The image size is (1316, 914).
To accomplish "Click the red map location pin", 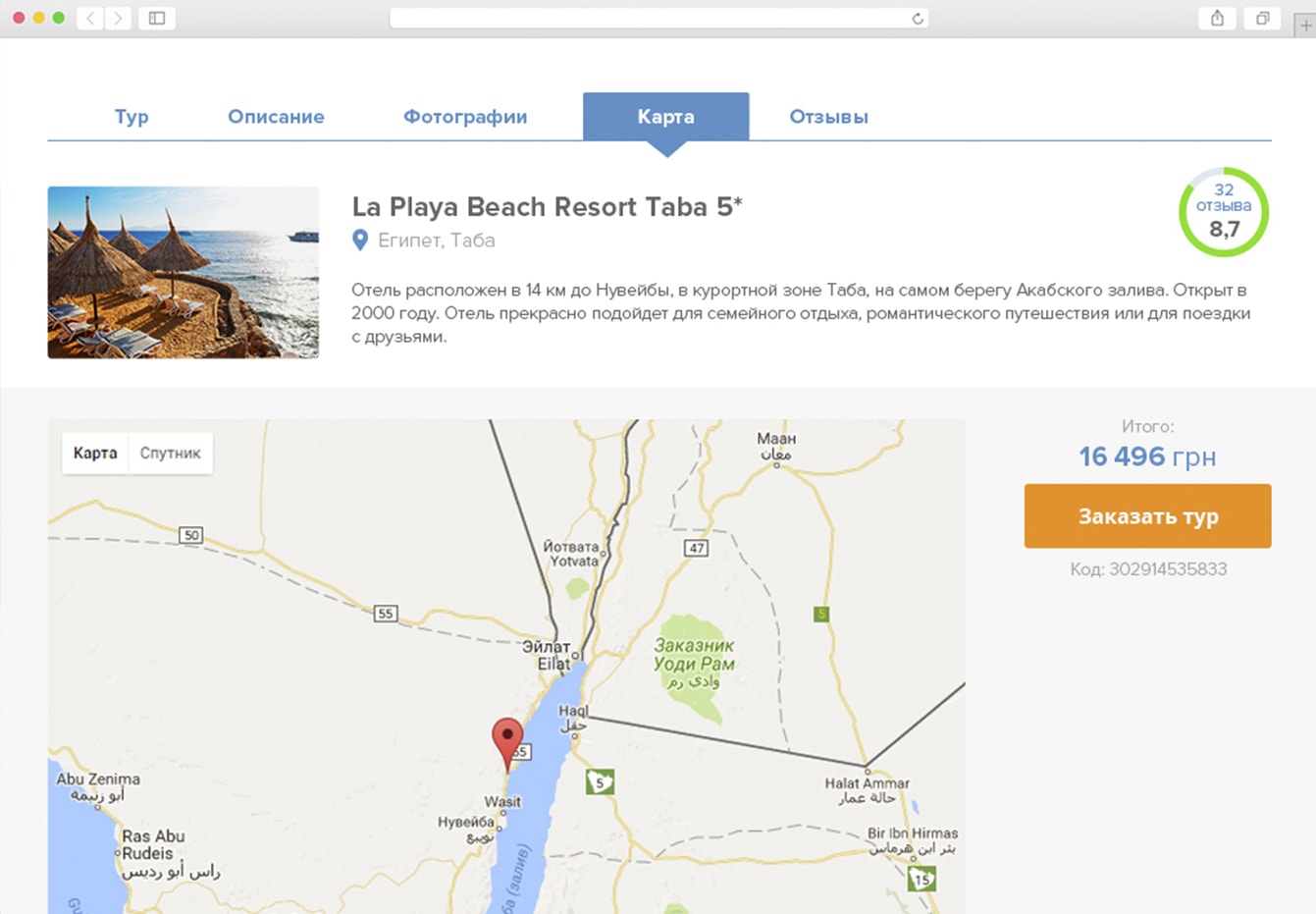I will point(507,738).
